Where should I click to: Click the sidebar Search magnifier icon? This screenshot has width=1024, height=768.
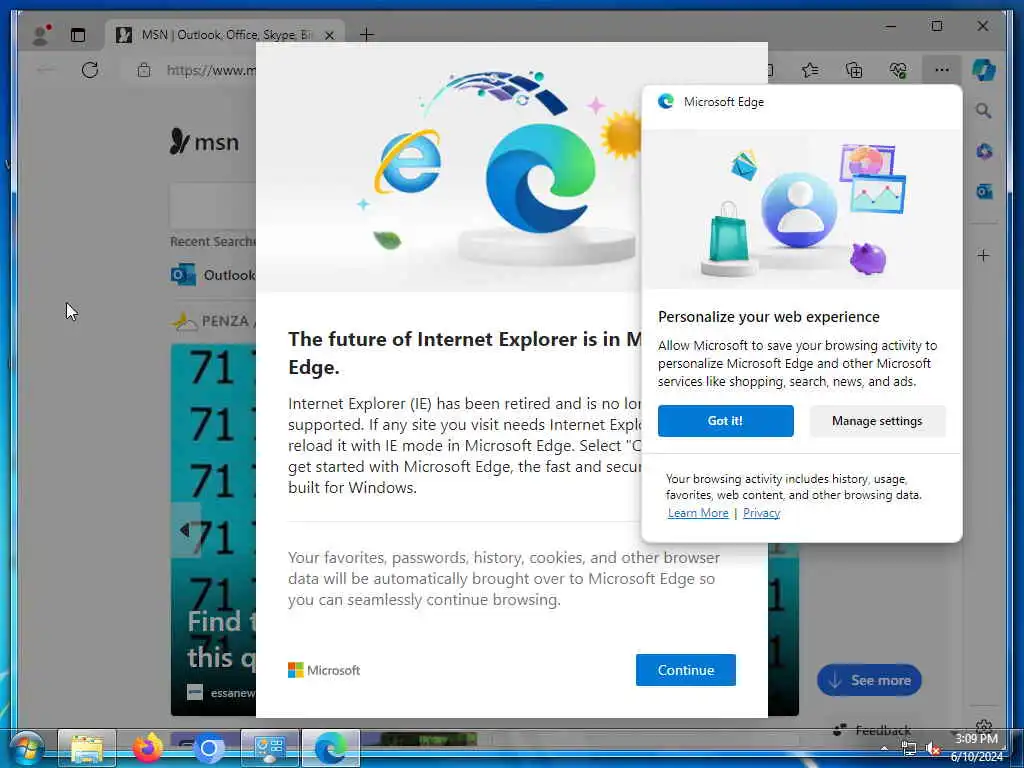point(984,110)
